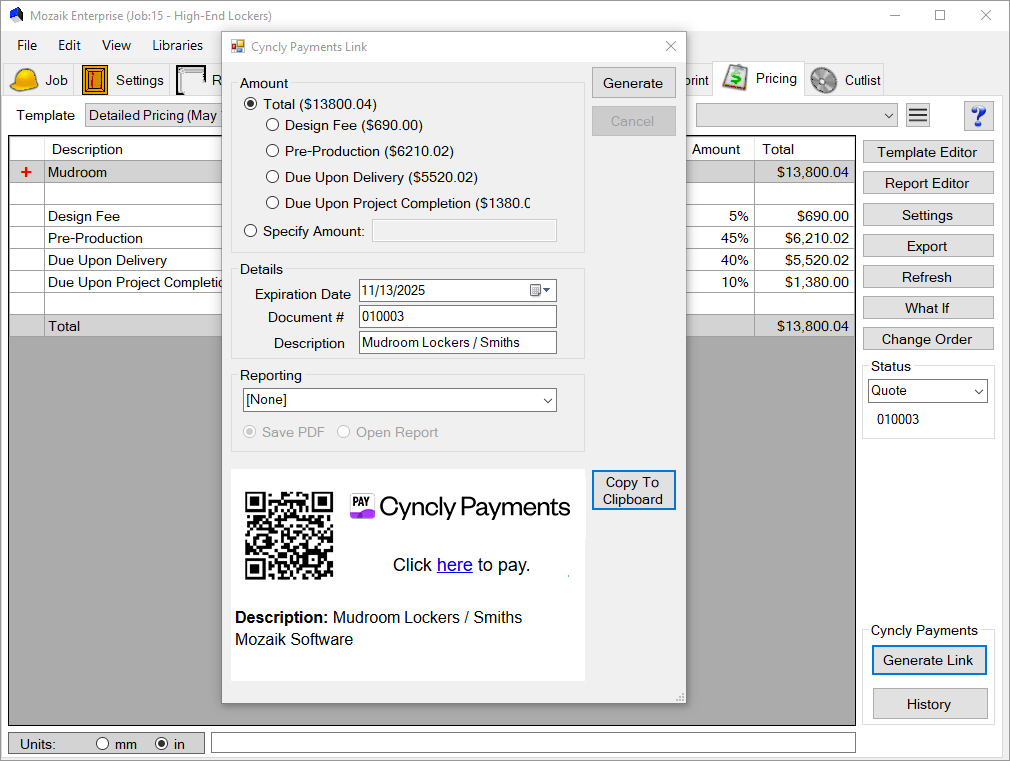This screenshot has height=761, width=1010.
Task: Click the 'here' link to pay
Action: coord(455,564)
